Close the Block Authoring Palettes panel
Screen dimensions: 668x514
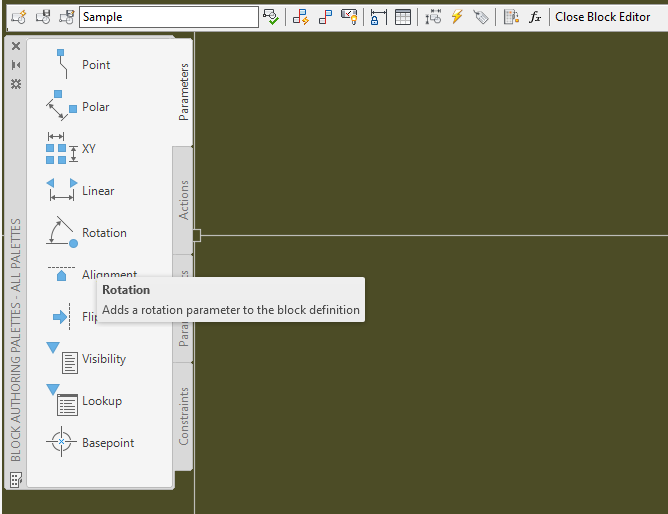click(x=16, y=46)
